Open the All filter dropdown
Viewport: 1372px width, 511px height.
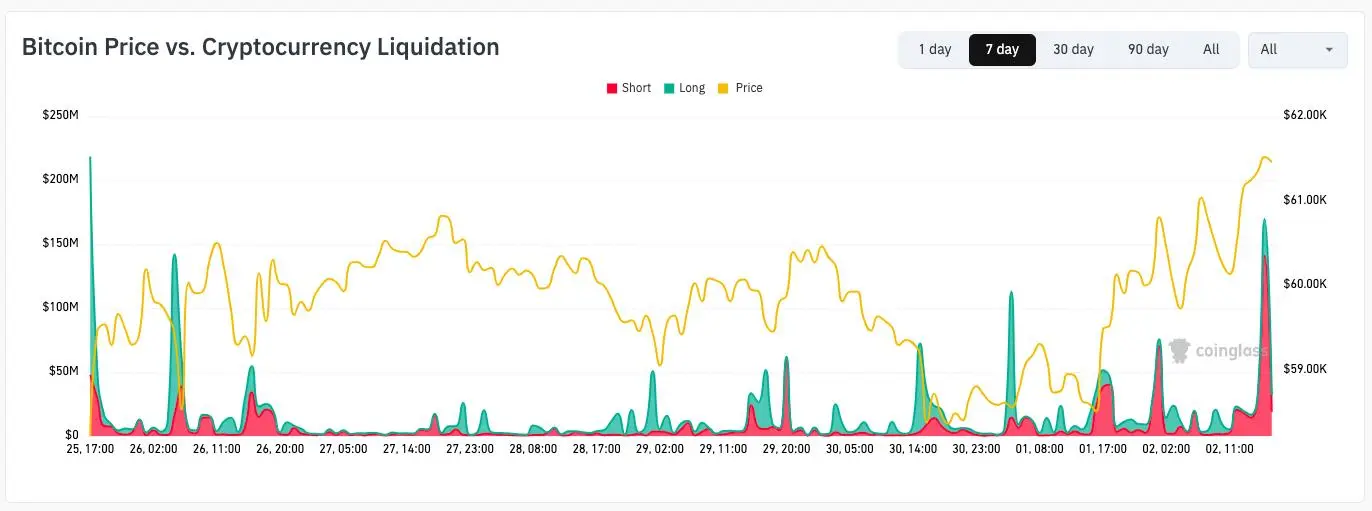click(x=1297, y=49)
